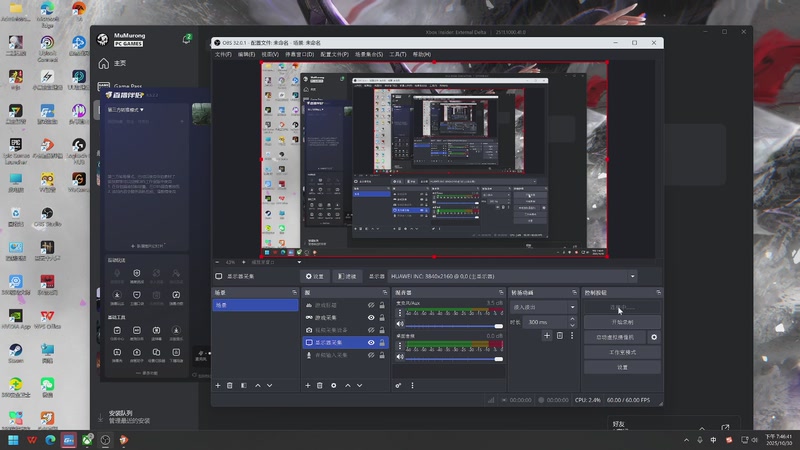
Task: Click the 开始录制 button in Controls
Action: coord(622,322)
